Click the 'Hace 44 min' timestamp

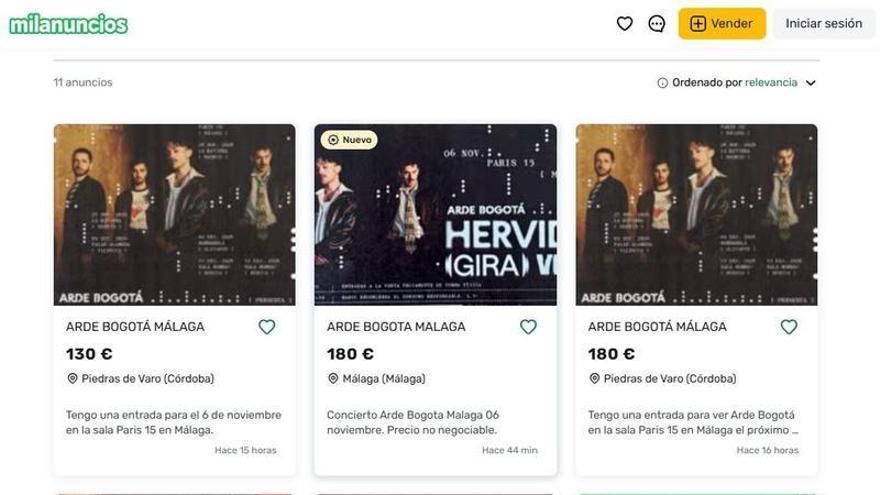click(x=510, y=450)
